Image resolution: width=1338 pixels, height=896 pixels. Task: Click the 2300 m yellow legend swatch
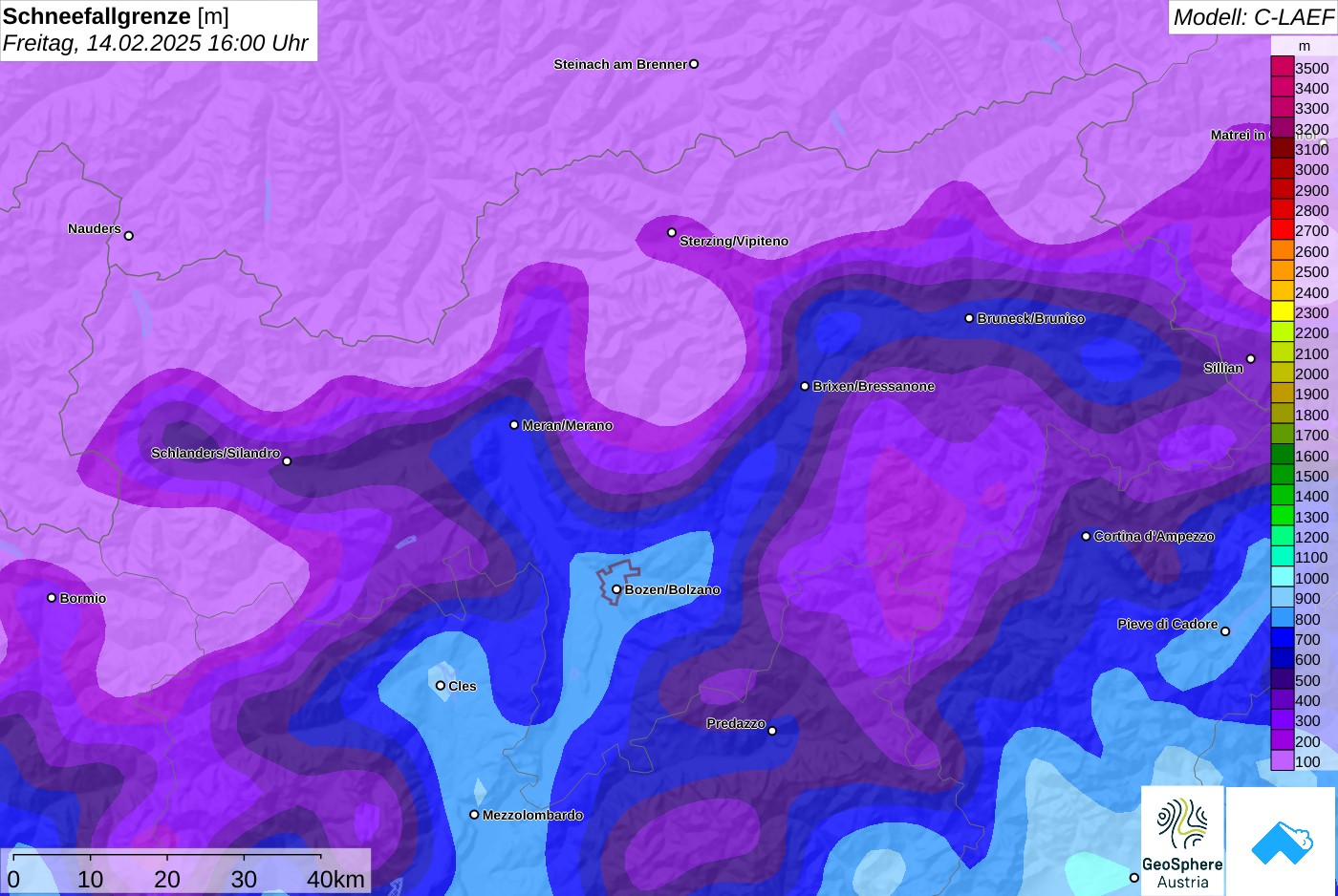(x=1283, y=311)
